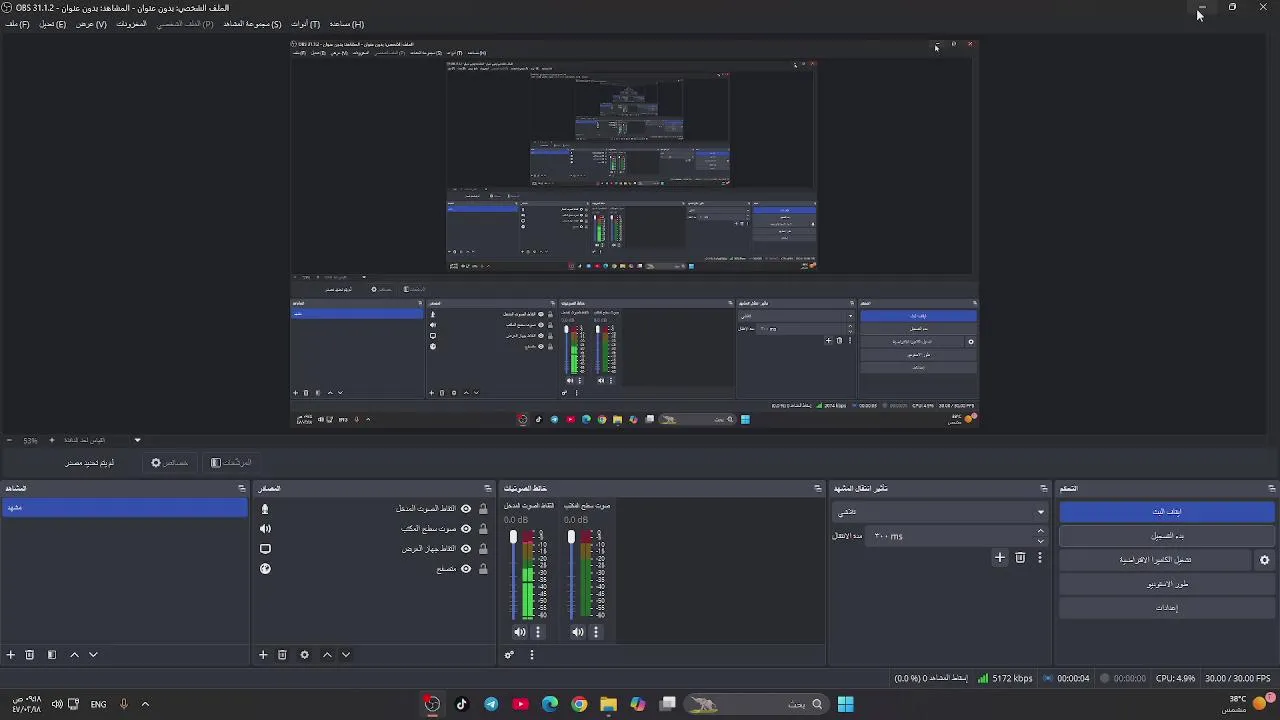The width and height of the screenshot is (1280, 720).
Task: Open the Scene Collection (S) menu
Action: tap(252, 24)
